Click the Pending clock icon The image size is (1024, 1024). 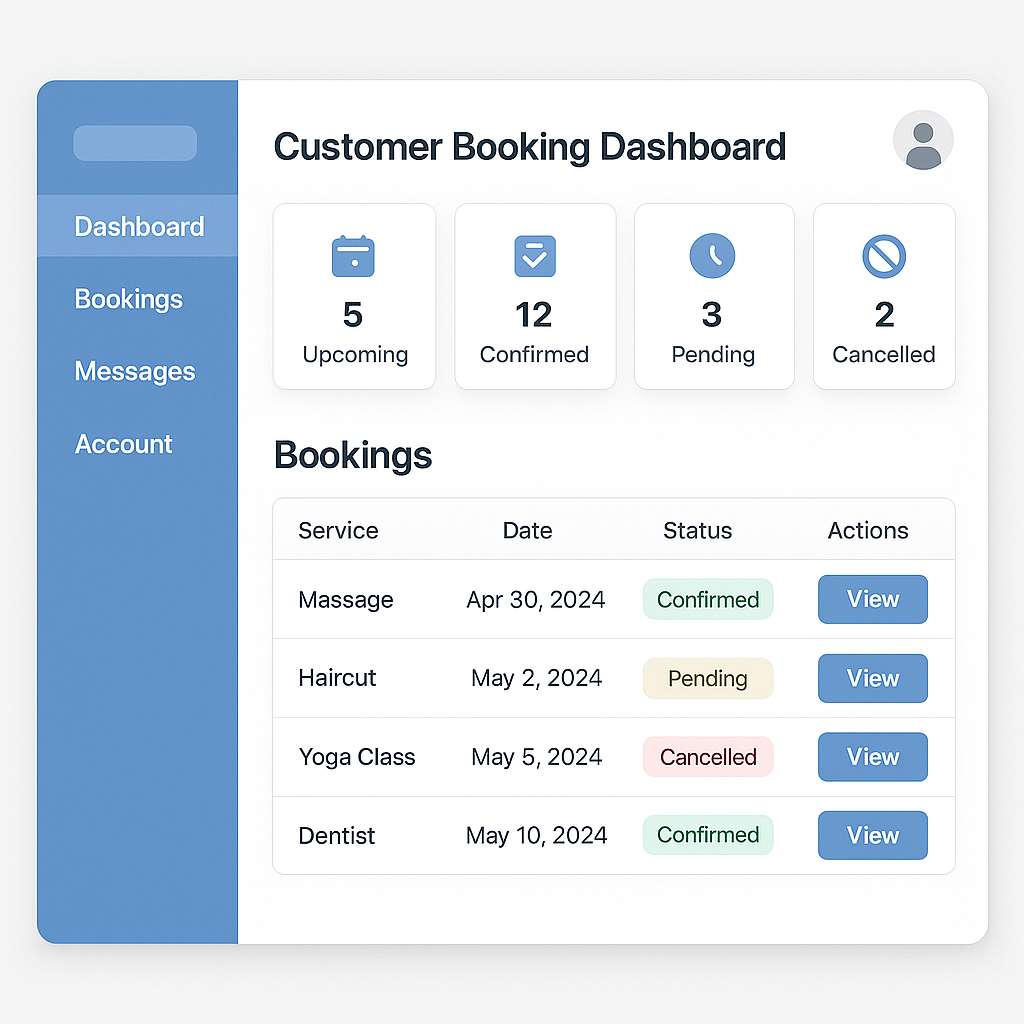[712, 256]
